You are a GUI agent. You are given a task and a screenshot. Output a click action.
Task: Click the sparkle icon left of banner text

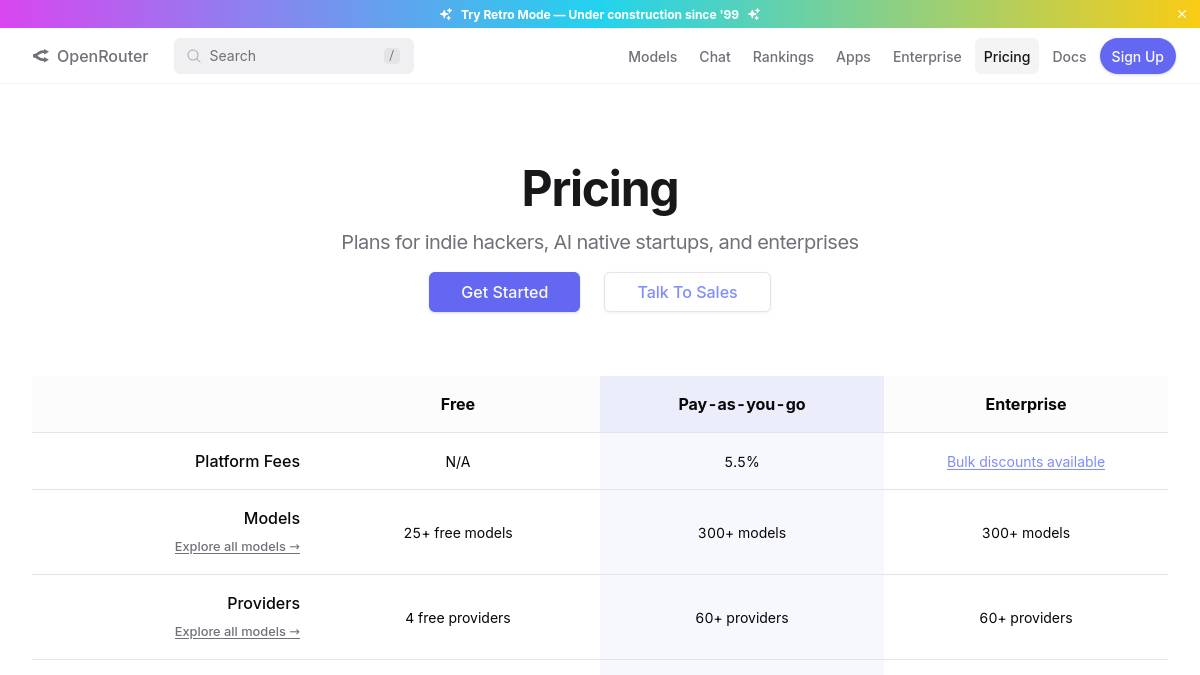click(446, 14)
